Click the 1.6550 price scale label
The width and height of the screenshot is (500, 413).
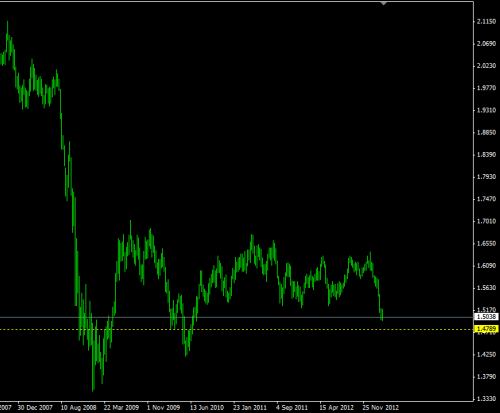pyautogui.click(x=486, y=244)
